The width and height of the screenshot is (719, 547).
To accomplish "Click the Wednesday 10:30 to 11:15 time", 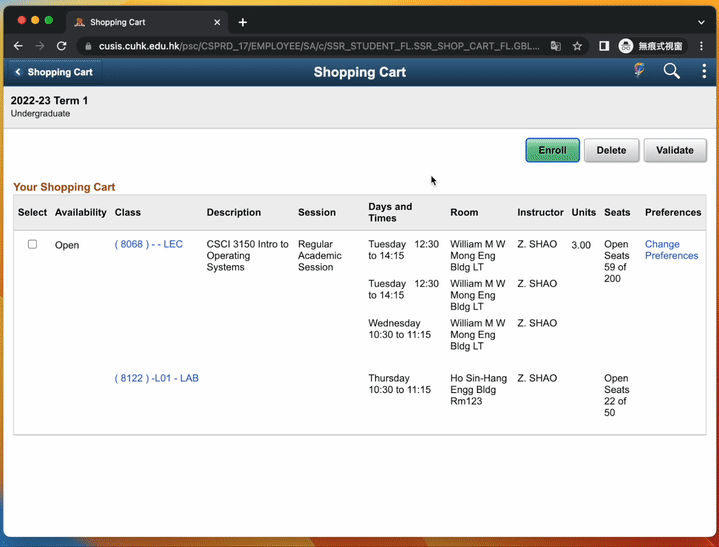I will click(x=399, y=329).
